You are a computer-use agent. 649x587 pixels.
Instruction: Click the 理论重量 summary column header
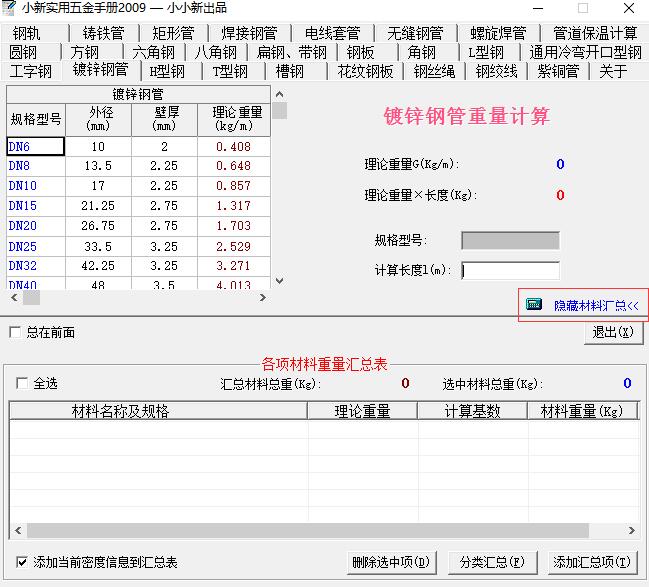[363, 411]
